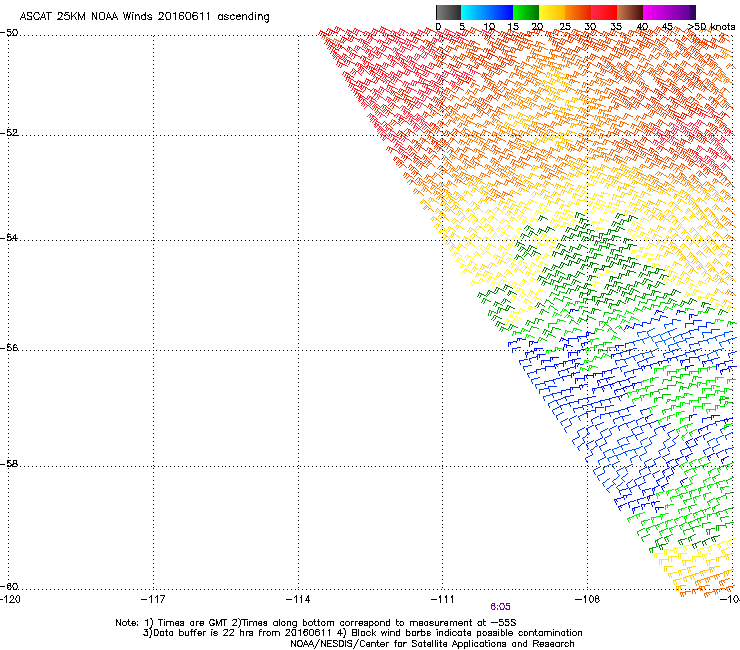The image size is (740, 650).
Task: Click the purple '6:05' swath time label
Action: [x=500, y=607]
